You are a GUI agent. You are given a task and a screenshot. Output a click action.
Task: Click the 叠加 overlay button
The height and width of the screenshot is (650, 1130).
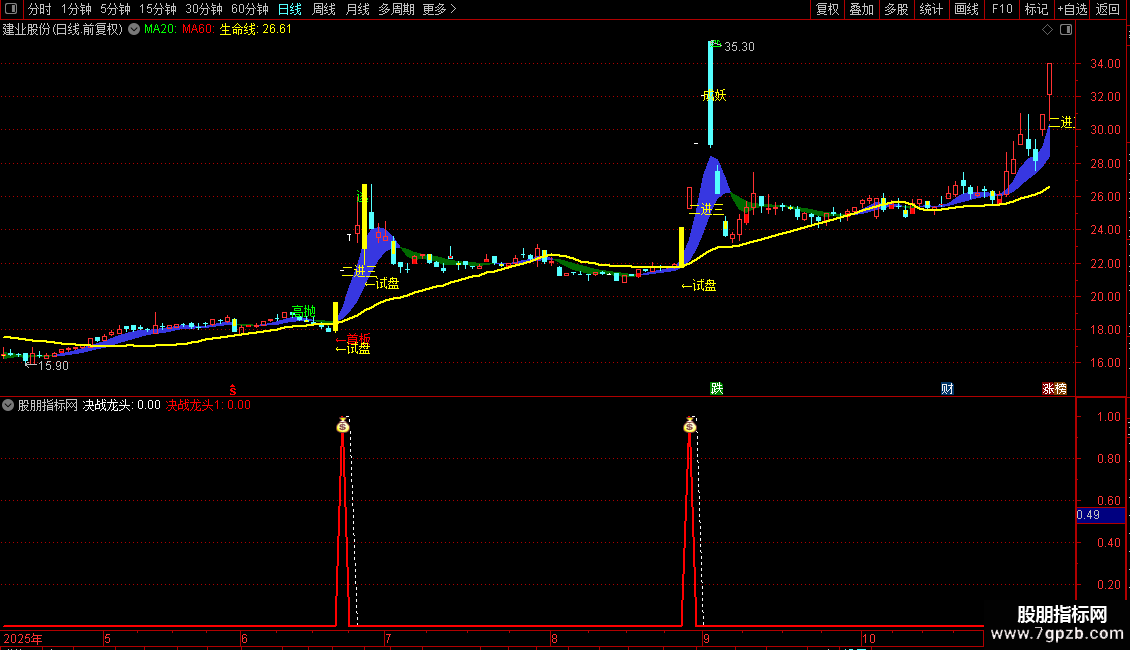click(x=861, y=9)
